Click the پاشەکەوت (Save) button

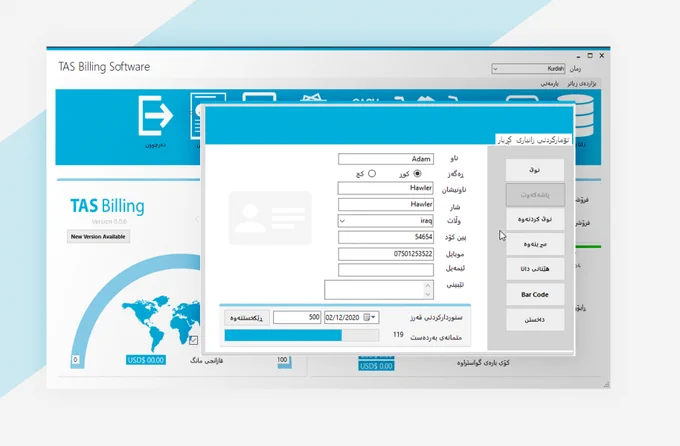(535, 195)
